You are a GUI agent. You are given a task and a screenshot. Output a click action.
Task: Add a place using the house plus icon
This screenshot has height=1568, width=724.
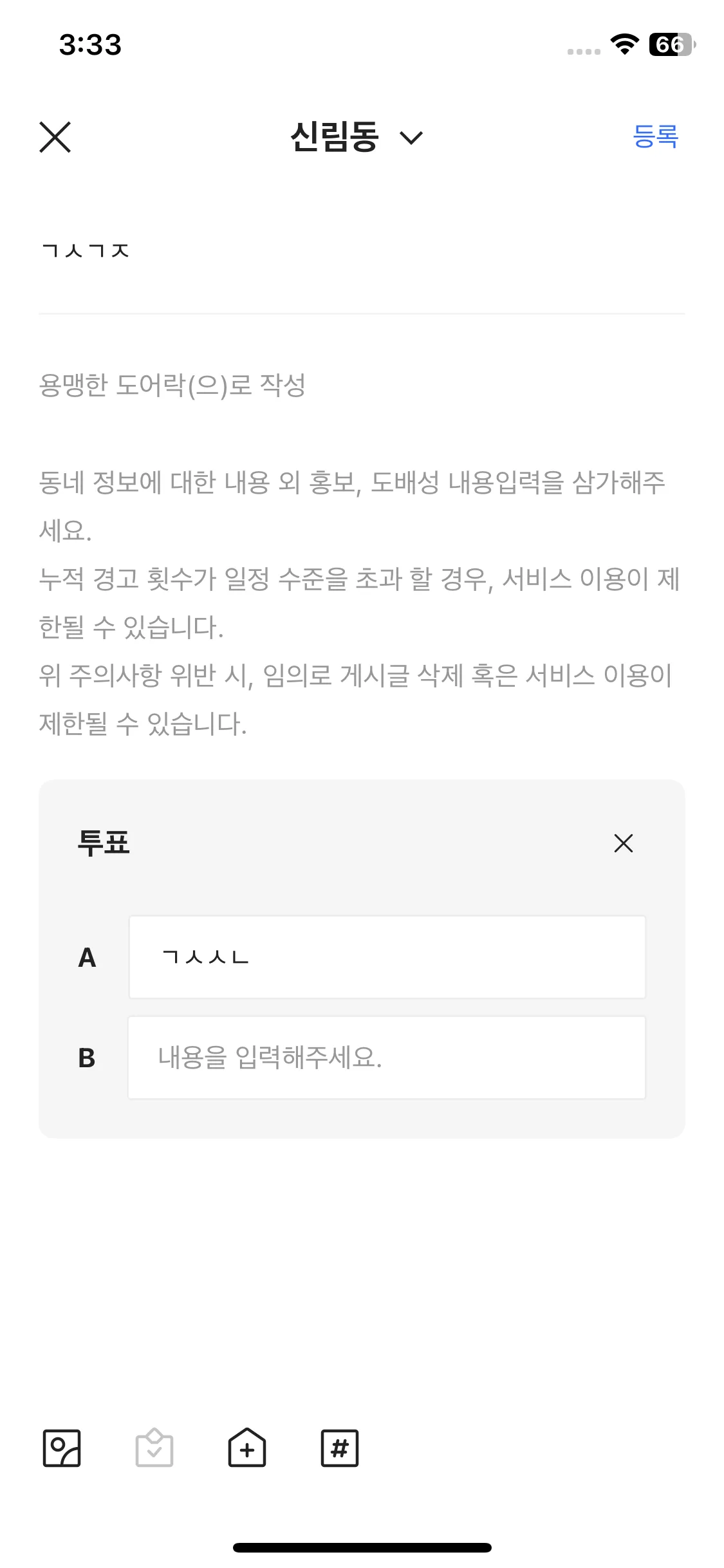(246, 1449)
